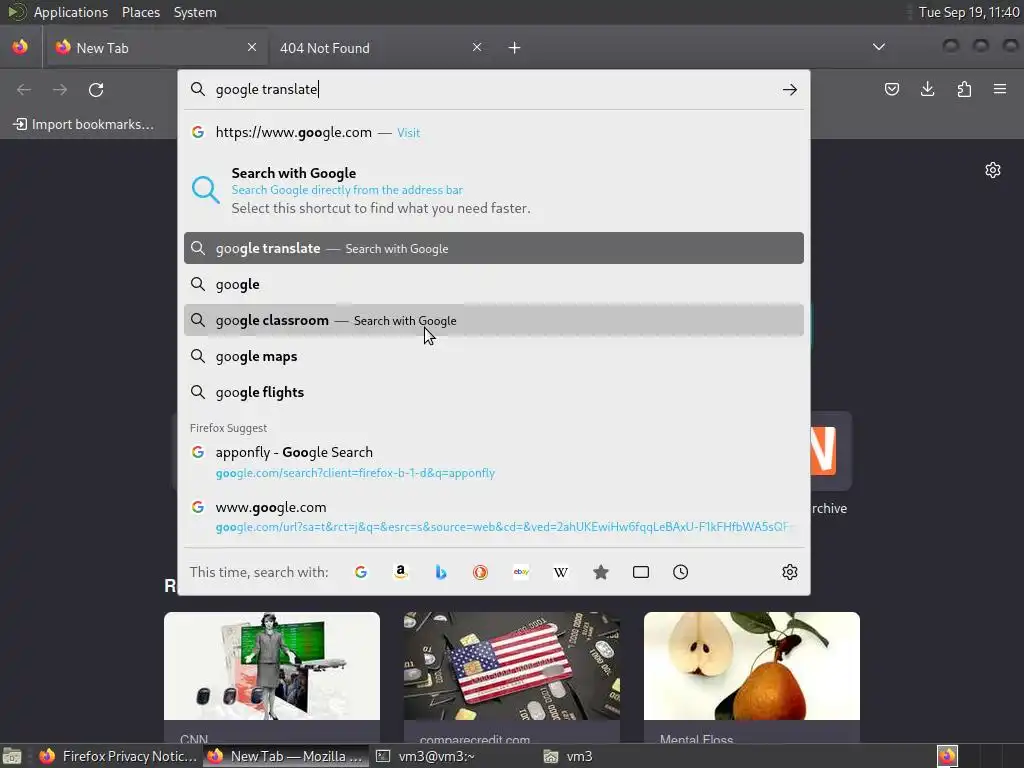The height and width of the screenshot is (768, 1024).
Task: Choose google translate search suggestion
Action: pos(494,248)
